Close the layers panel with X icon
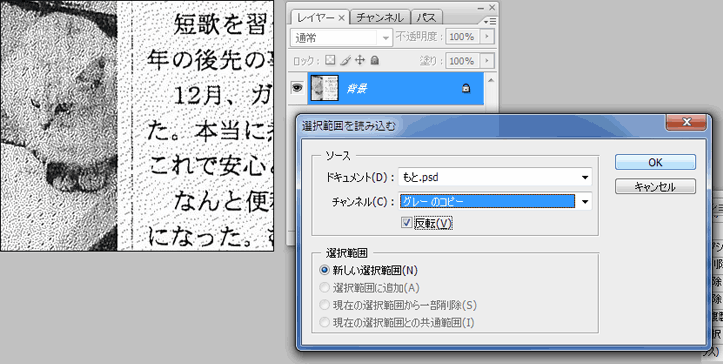723x364 pixels. (x=492, y=7)
